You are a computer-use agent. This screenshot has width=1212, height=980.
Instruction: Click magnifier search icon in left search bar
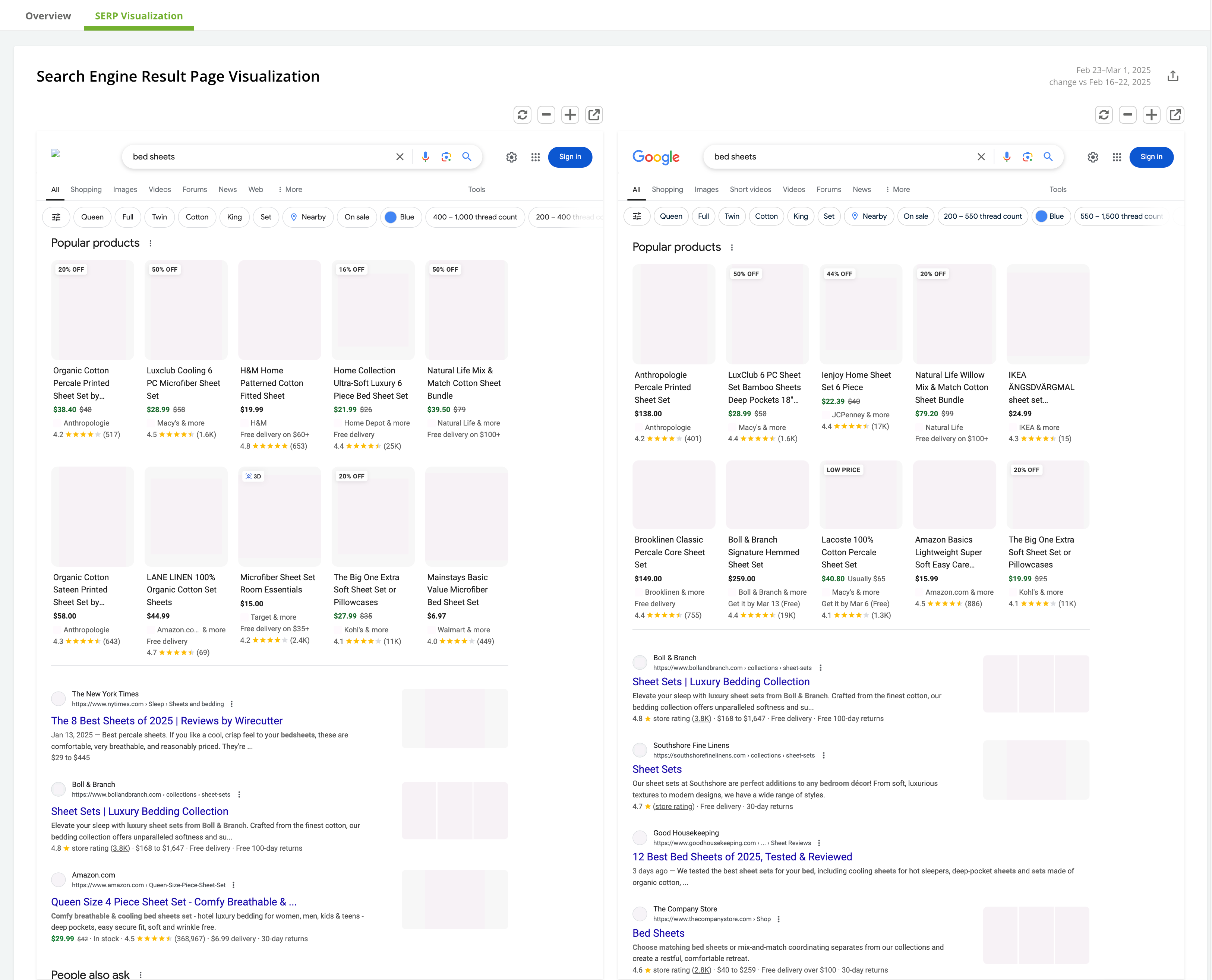point(467,157)
